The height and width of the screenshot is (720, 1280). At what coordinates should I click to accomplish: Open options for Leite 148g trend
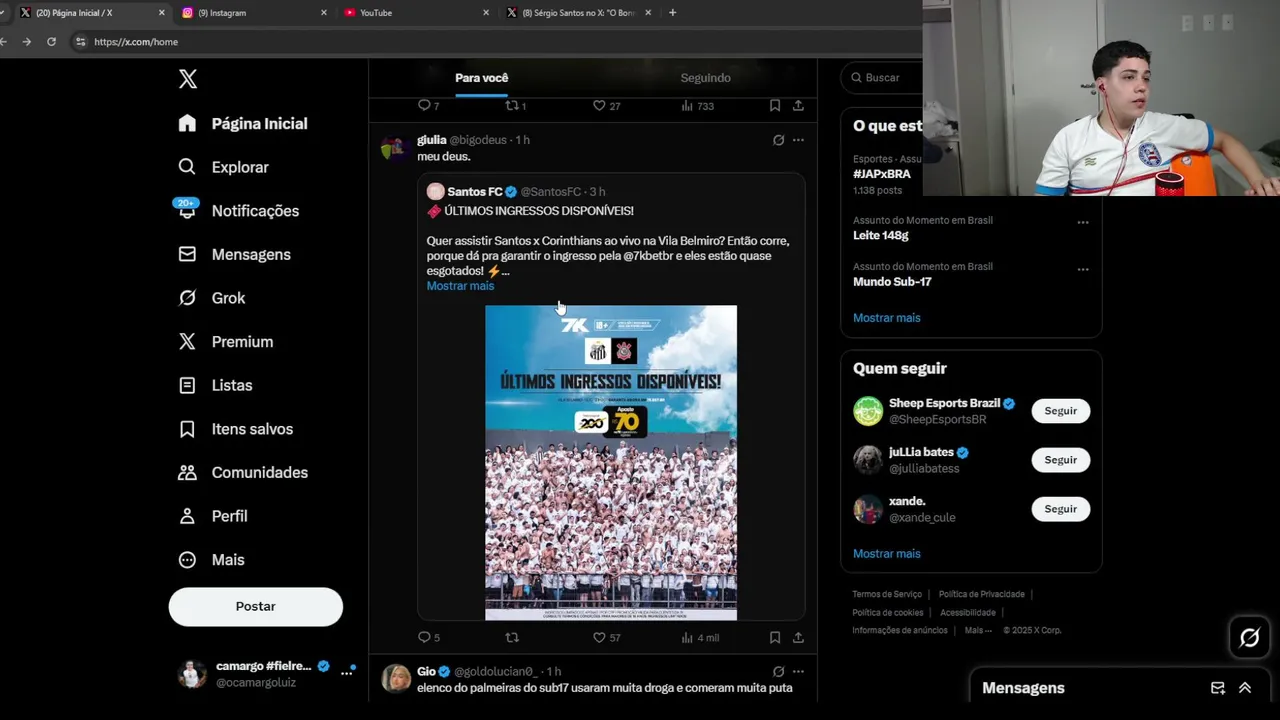tap(1083, 222)
